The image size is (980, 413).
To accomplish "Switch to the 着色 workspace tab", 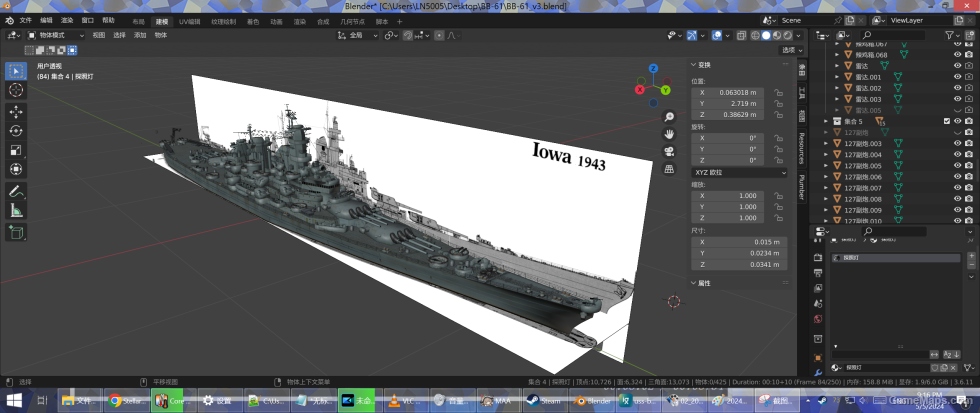I will tap(253, 21).
